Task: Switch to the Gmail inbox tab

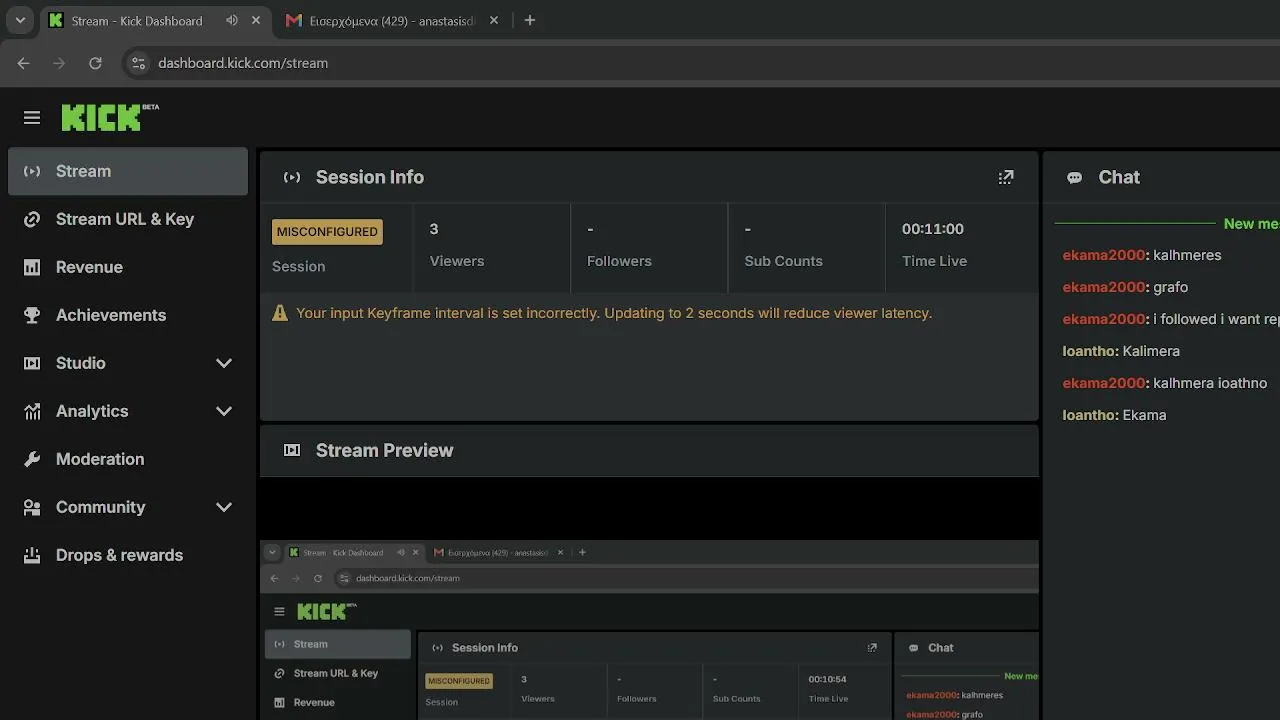Action: pyautogui.click(x=394, y=20)
